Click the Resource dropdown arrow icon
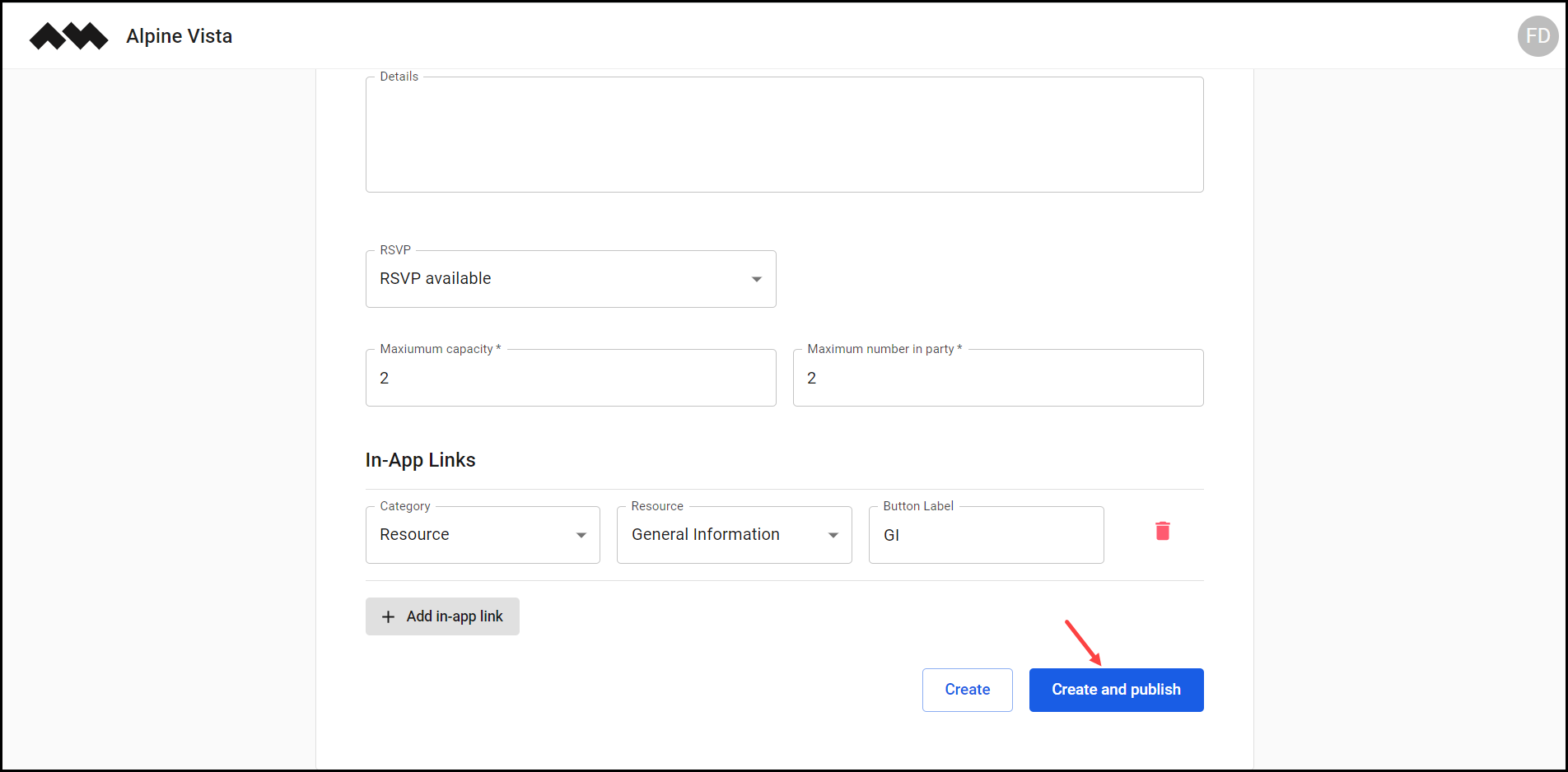The image size is (1568, 772). [833, 534]
